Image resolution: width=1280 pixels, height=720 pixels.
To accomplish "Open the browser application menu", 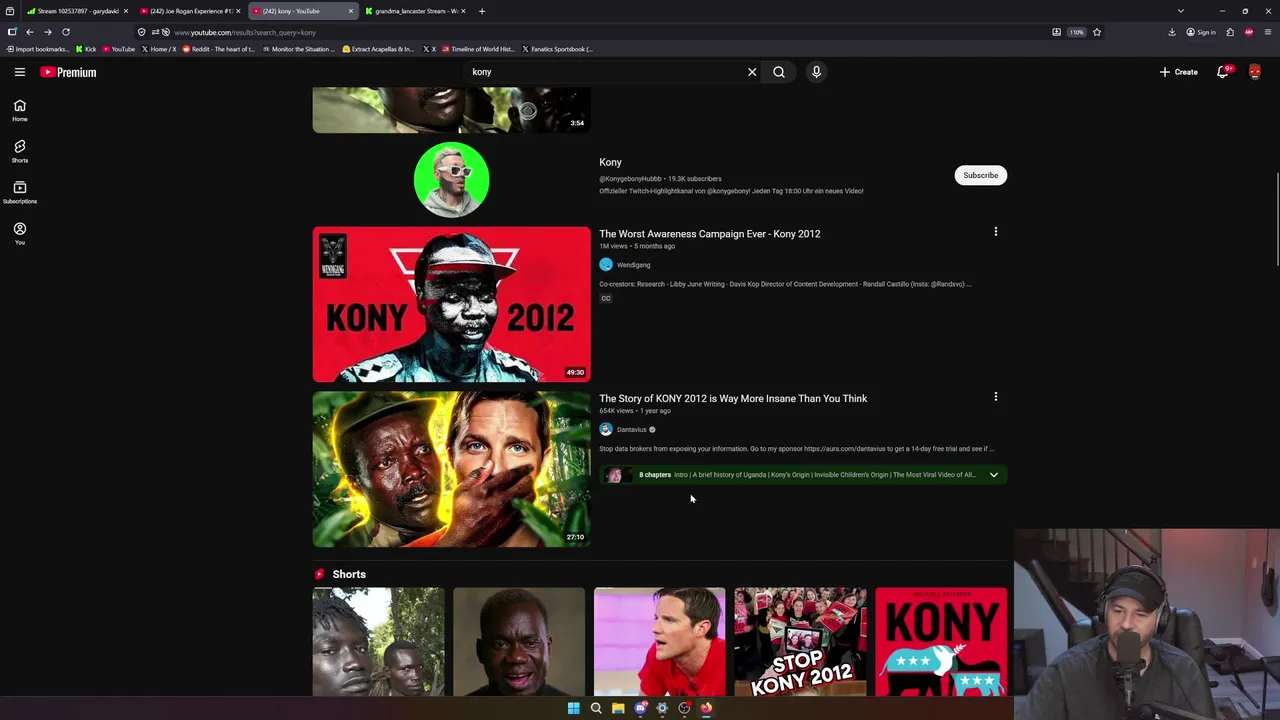I will coord(1268,32).
